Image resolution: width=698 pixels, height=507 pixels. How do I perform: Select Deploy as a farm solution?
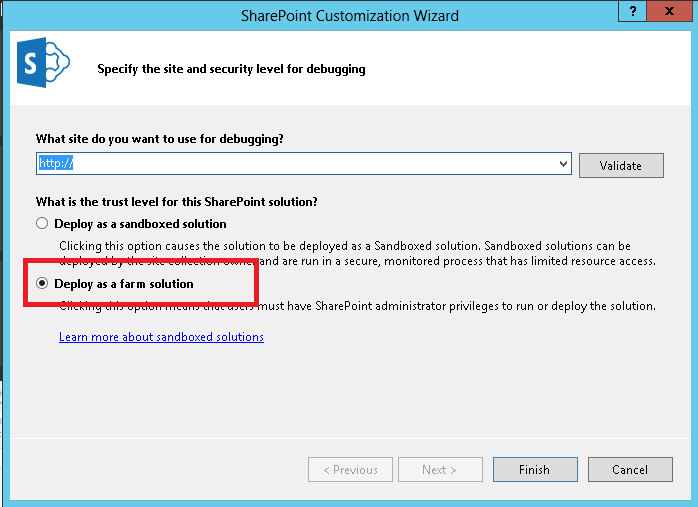tap(42, 284)
